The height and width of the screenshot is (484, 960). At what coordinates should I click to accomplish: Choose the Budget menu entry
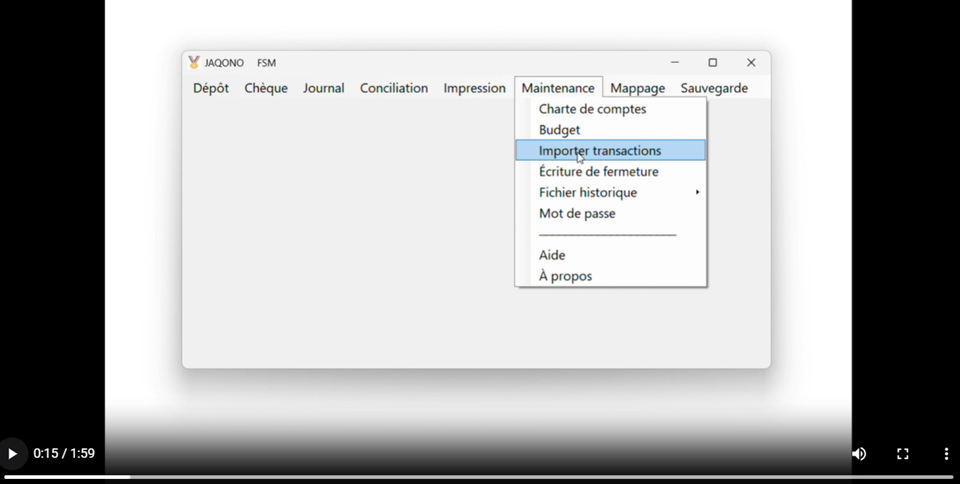coord(559,130)
